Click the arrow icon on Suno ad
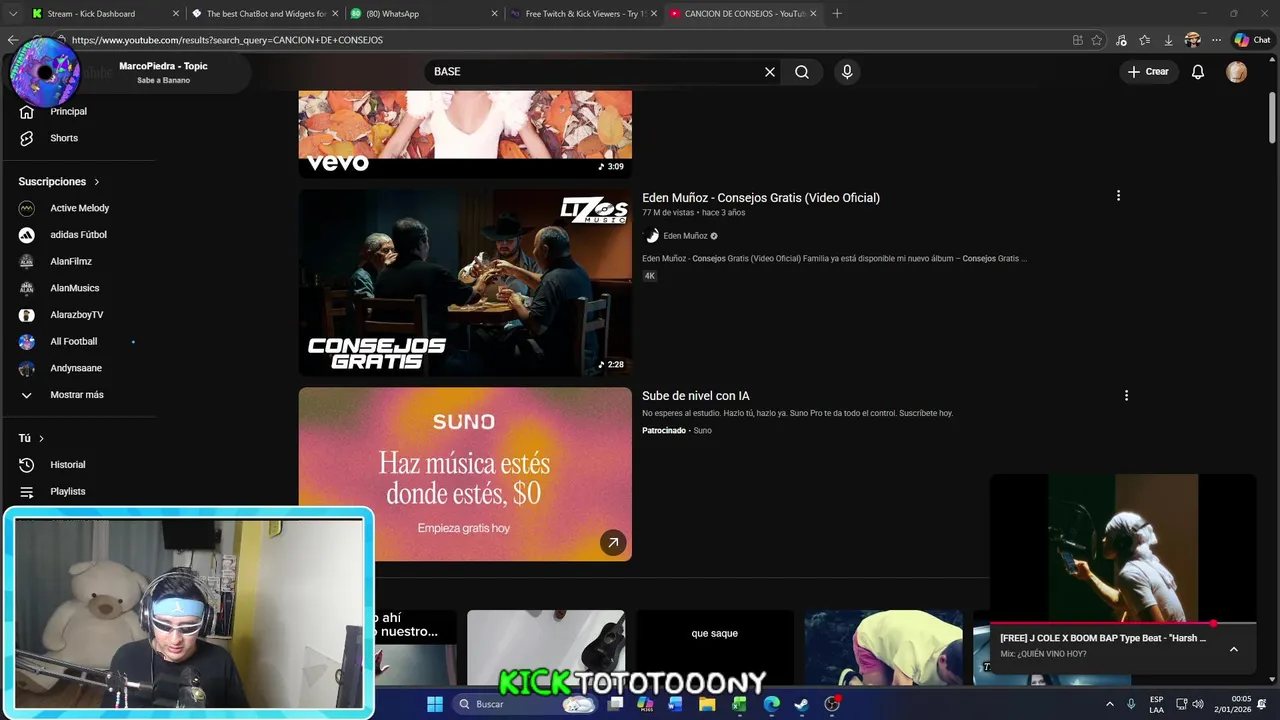This screenshot has width=1280, height=720. (613, 542)
